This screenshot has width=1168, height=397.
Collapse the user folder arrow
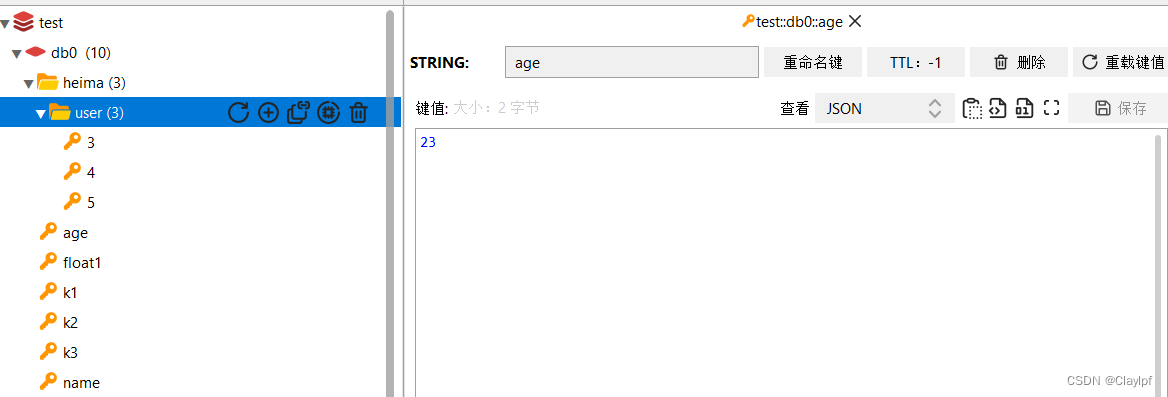41,113
